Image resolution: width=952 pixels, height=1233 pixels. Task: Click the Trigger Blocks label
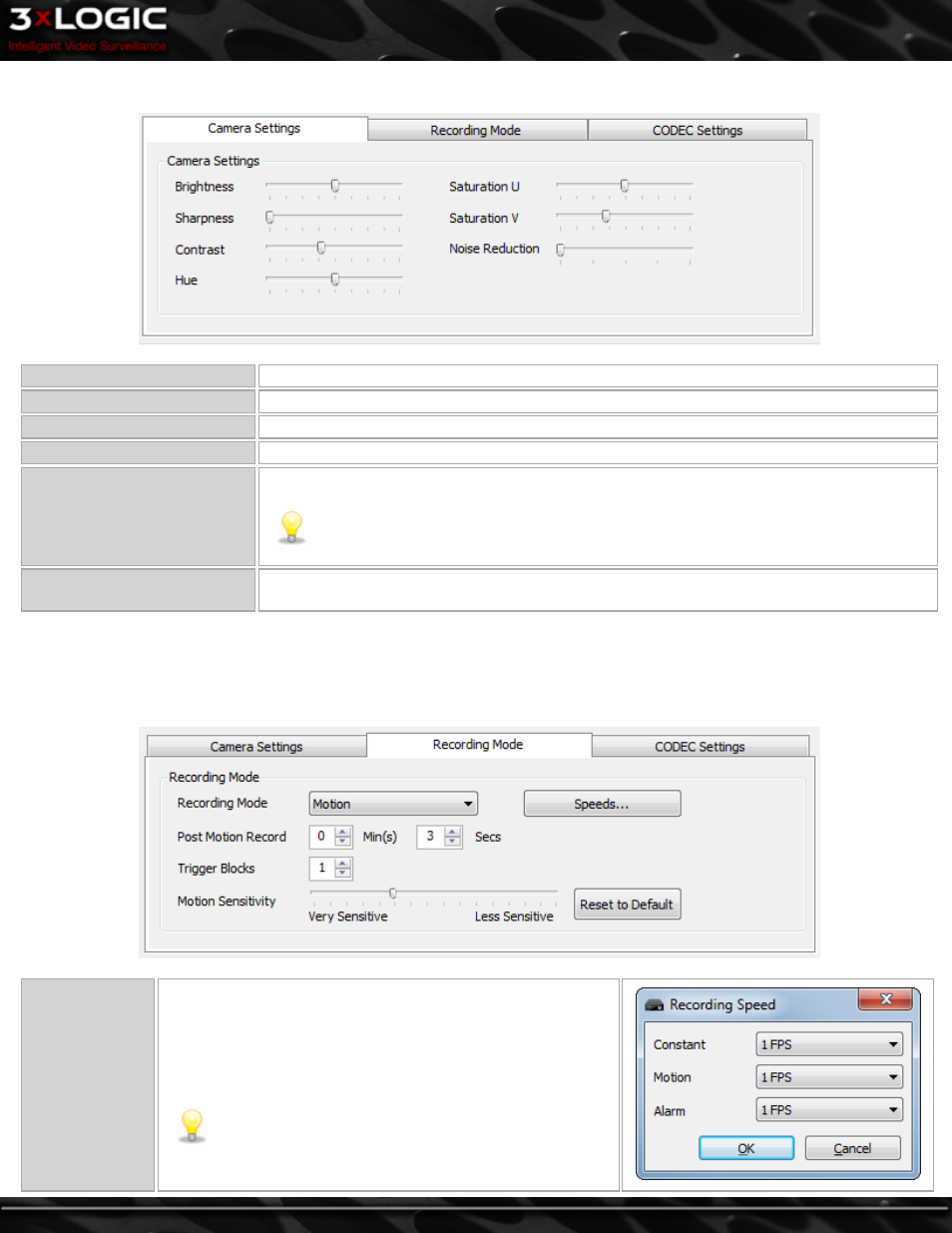click(x=217, y=869)
